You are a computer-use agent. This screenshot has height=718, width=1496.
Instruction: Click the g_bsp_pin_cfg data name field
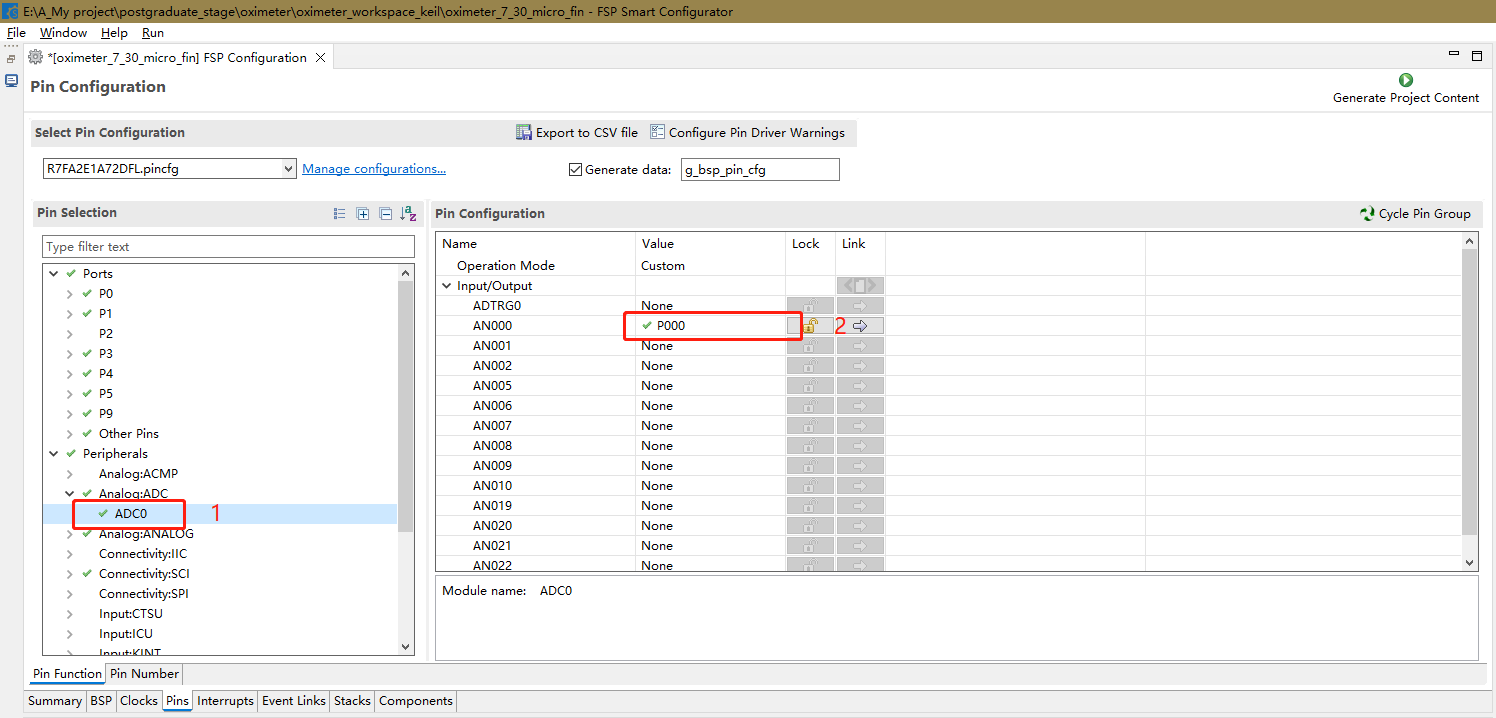coord(760,169)
